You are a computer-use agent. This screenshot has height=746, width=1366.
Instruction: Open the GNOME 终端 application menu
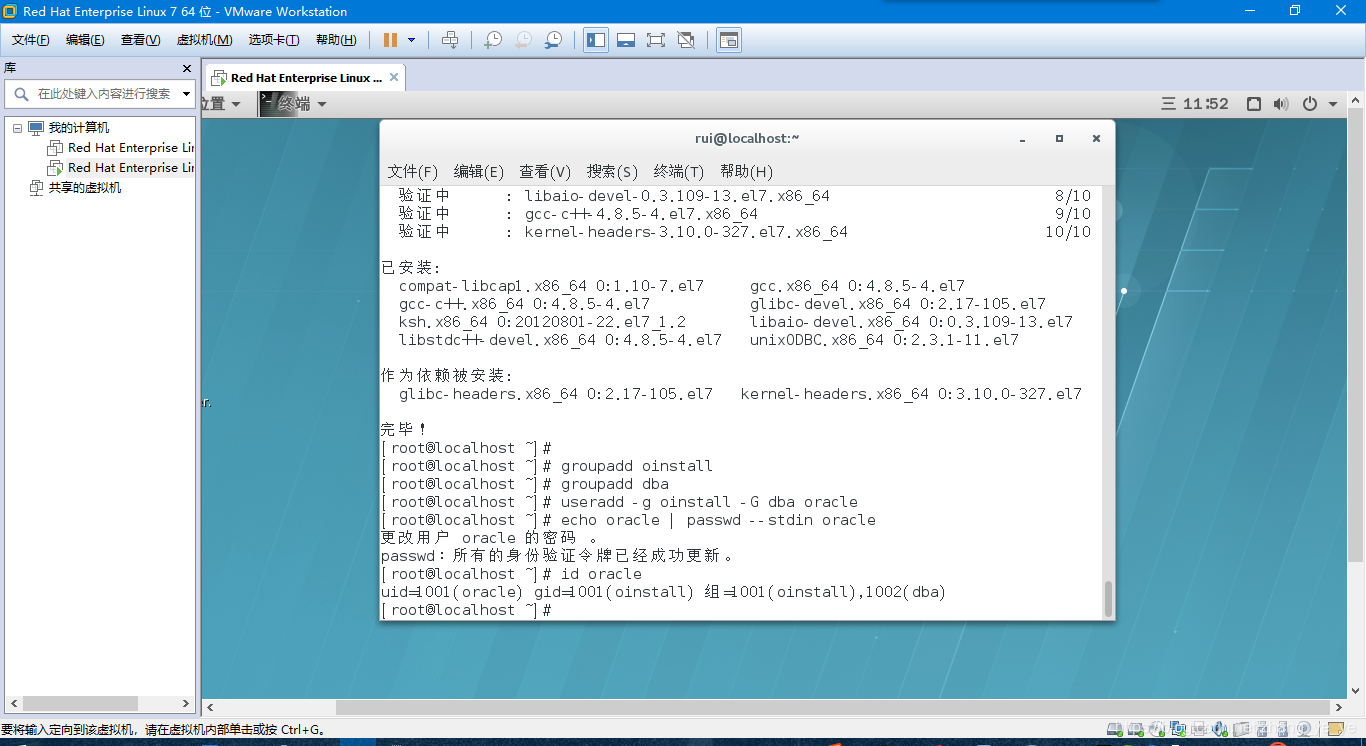(292, 104)
